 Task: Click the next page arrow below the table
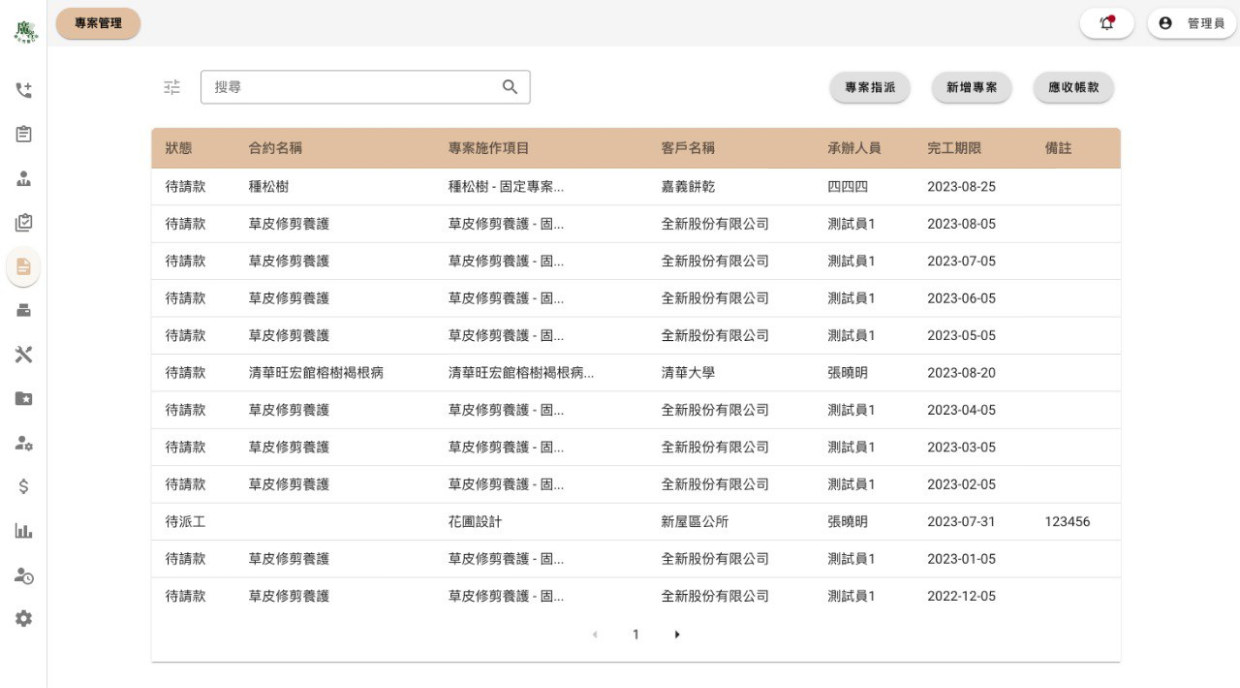[675, 632]
